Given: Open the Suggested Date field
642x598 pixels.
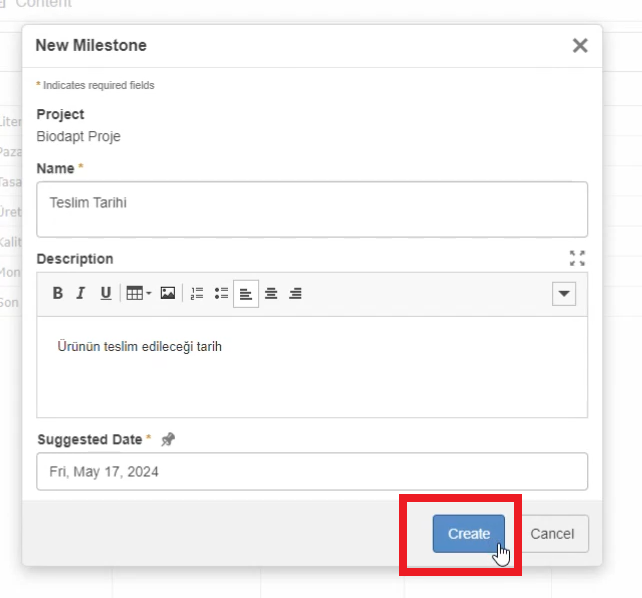Looking at the screenshot, I should 311,471.
